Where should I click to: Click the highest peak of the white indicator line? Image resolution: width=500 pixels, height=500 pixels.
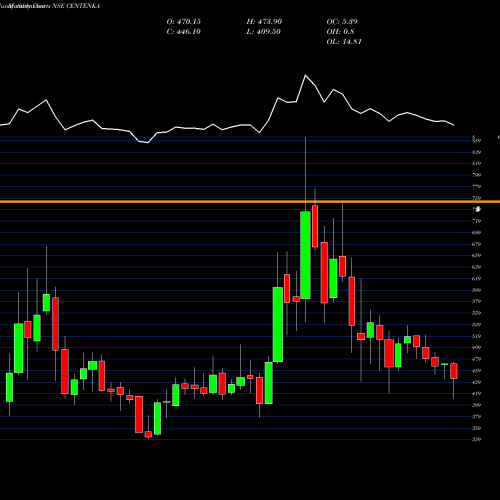coord(305,75)
